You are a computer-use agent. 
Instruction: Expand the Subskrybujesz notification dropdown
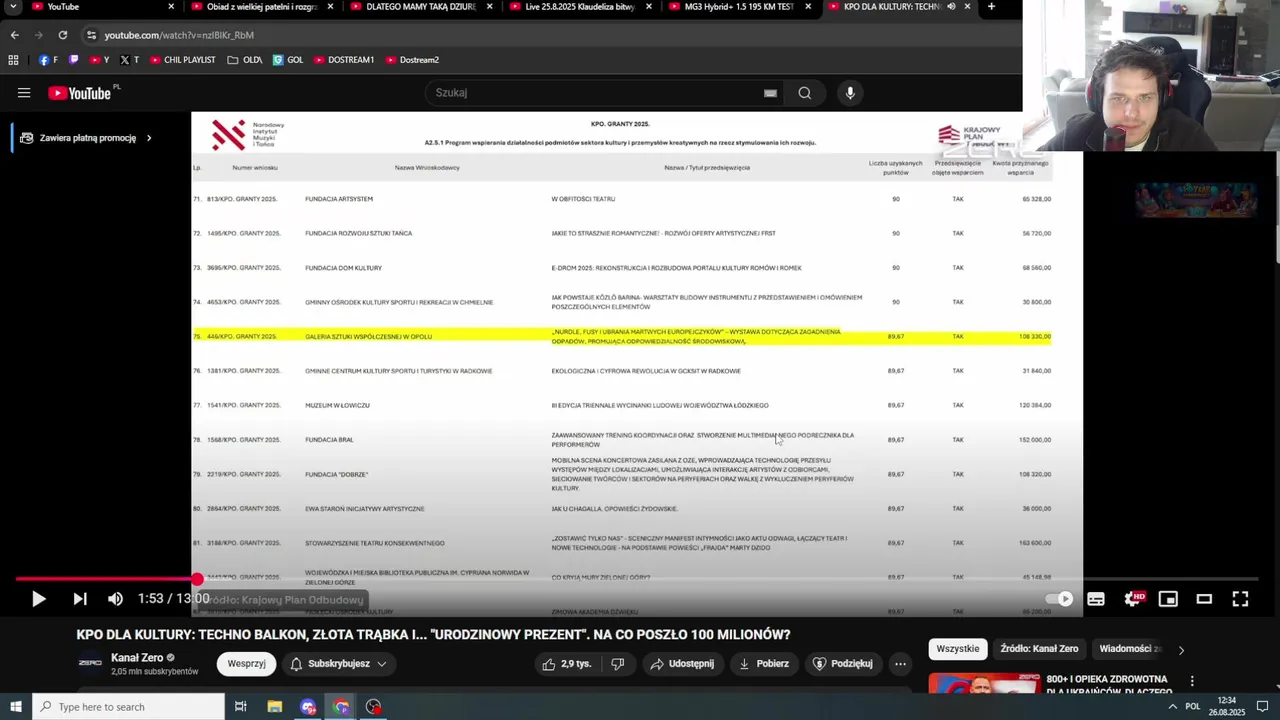[x=338, y=664]
